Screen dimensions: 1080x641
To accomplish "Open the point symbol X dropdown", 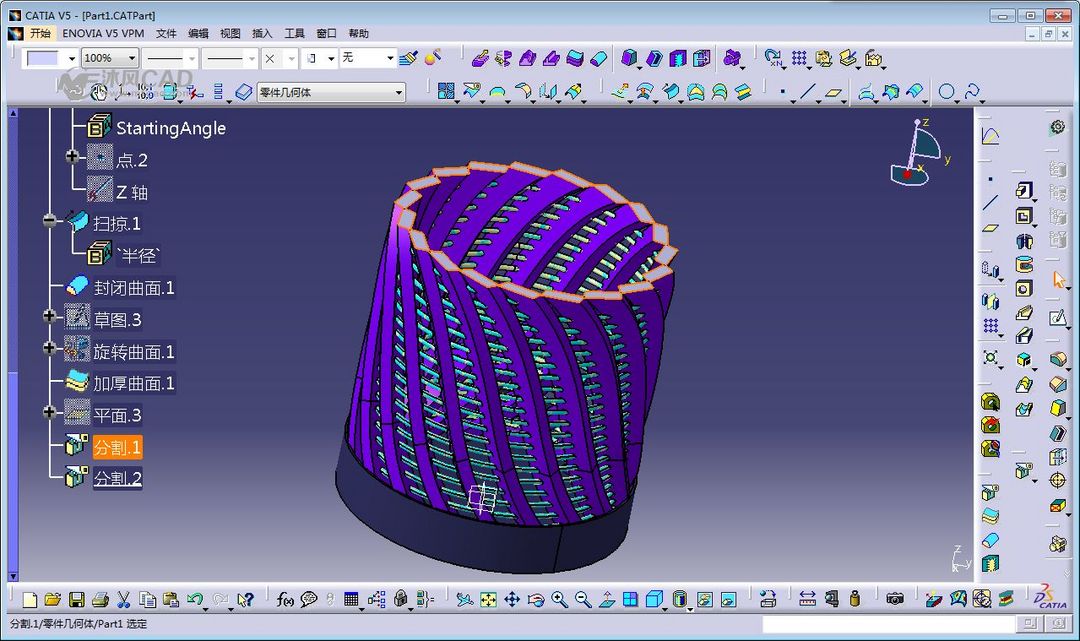I will 291,59.
